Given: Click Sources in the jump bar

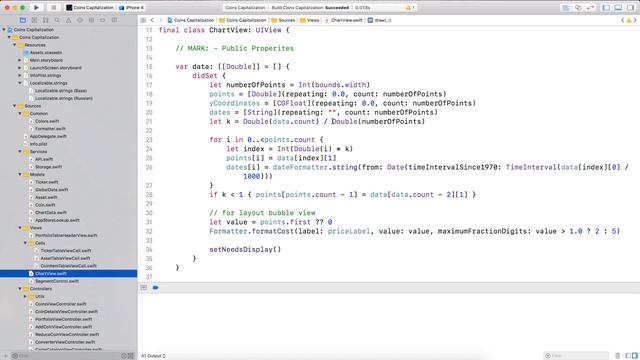Looking at the screenshot, I should (x=283, y=20).
